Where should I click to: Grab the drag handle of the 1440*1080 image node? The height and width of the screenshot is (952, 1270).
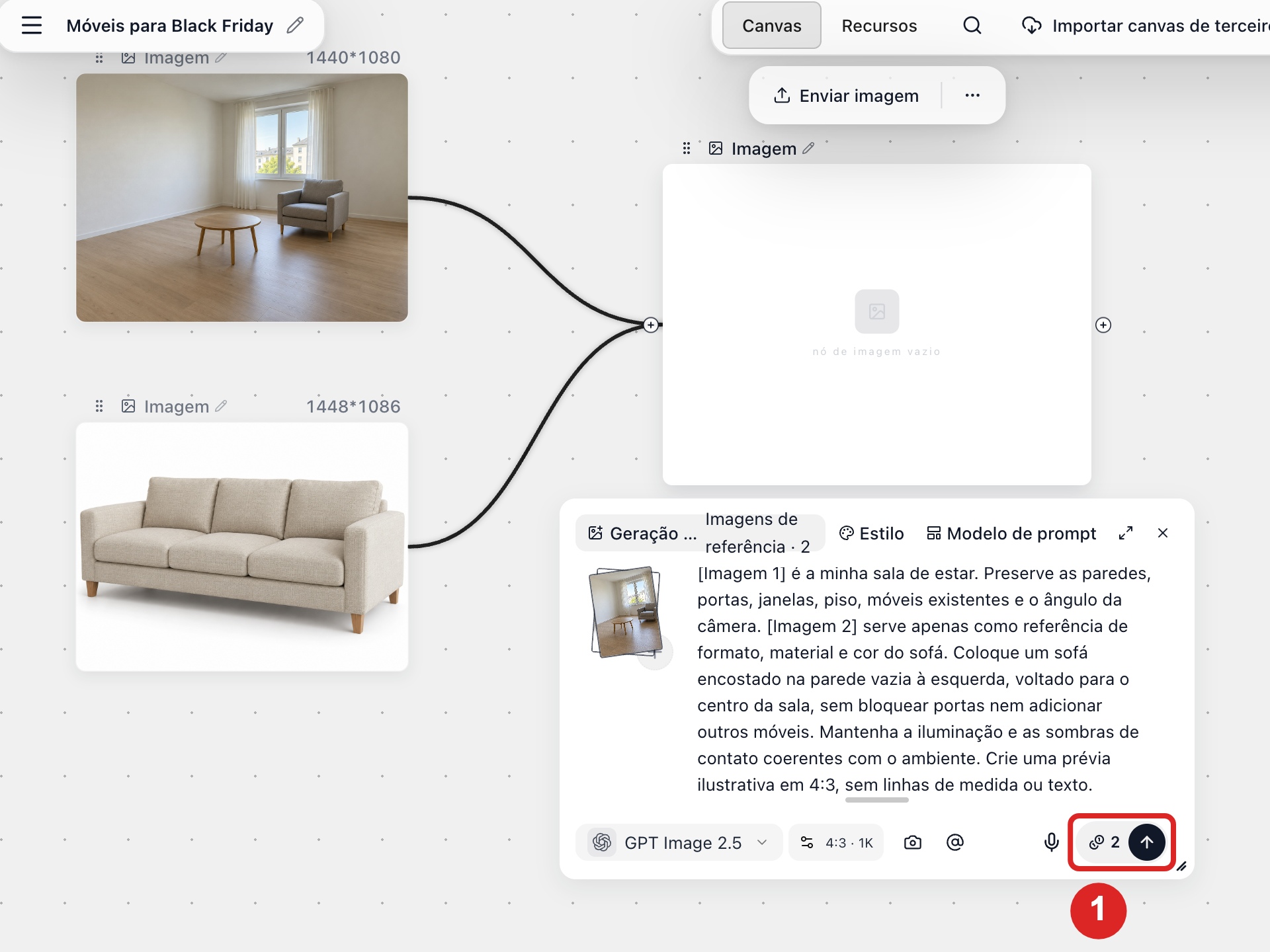[99, 58]
